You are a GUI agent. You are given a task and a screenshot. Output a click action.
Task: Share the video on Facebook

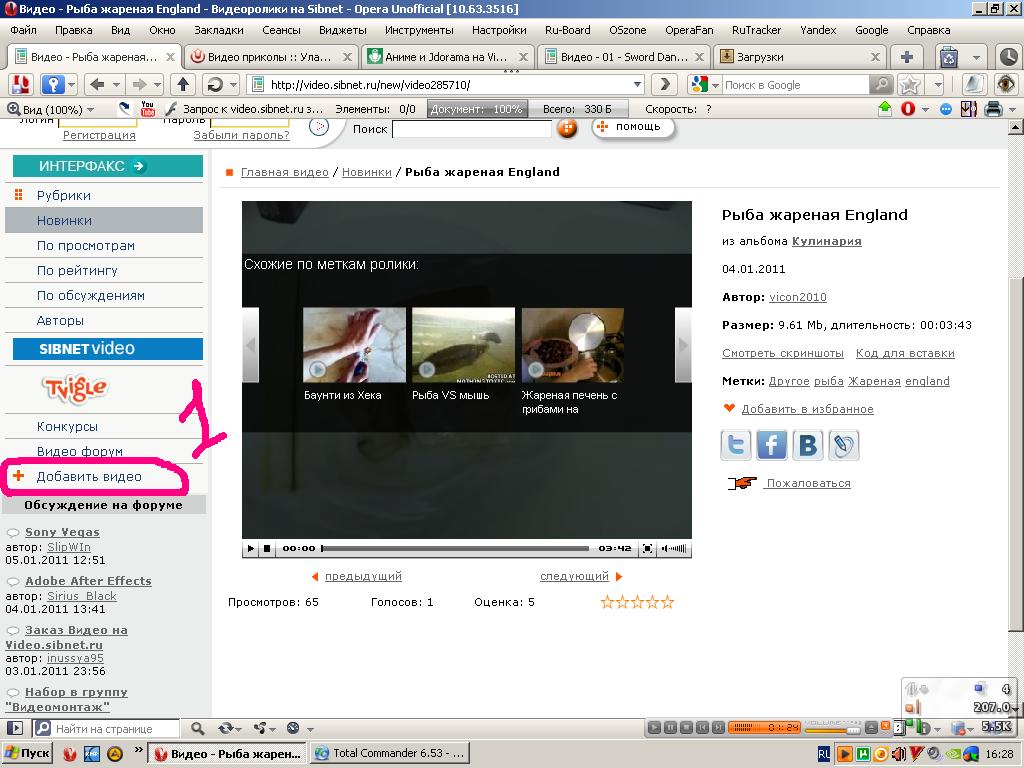(x=772, y=445)
